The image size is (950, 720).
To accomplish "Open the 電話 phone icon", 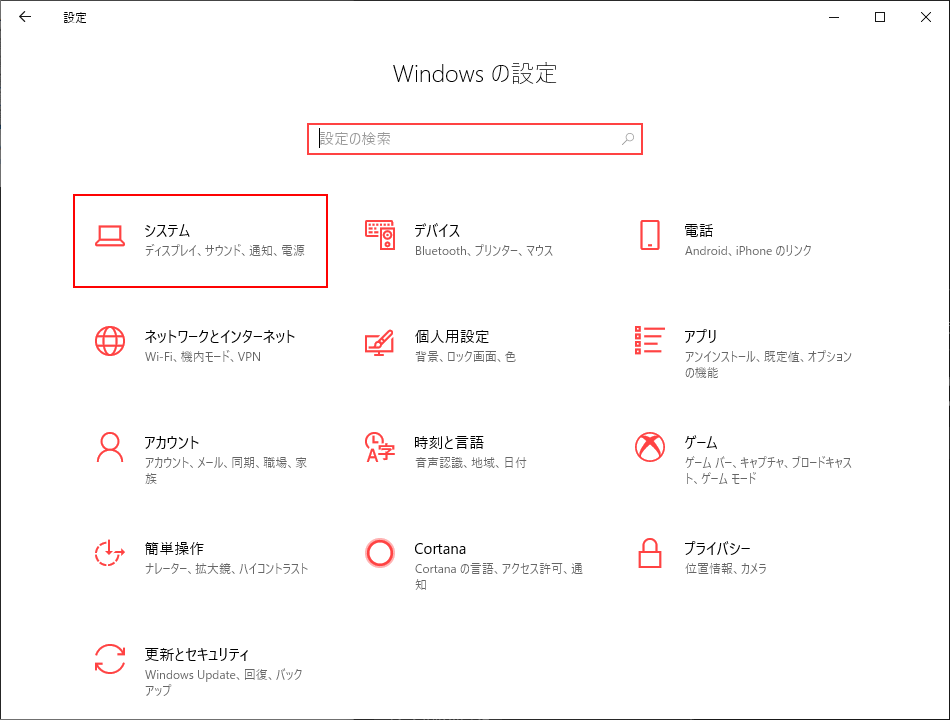I will (649, 235).
